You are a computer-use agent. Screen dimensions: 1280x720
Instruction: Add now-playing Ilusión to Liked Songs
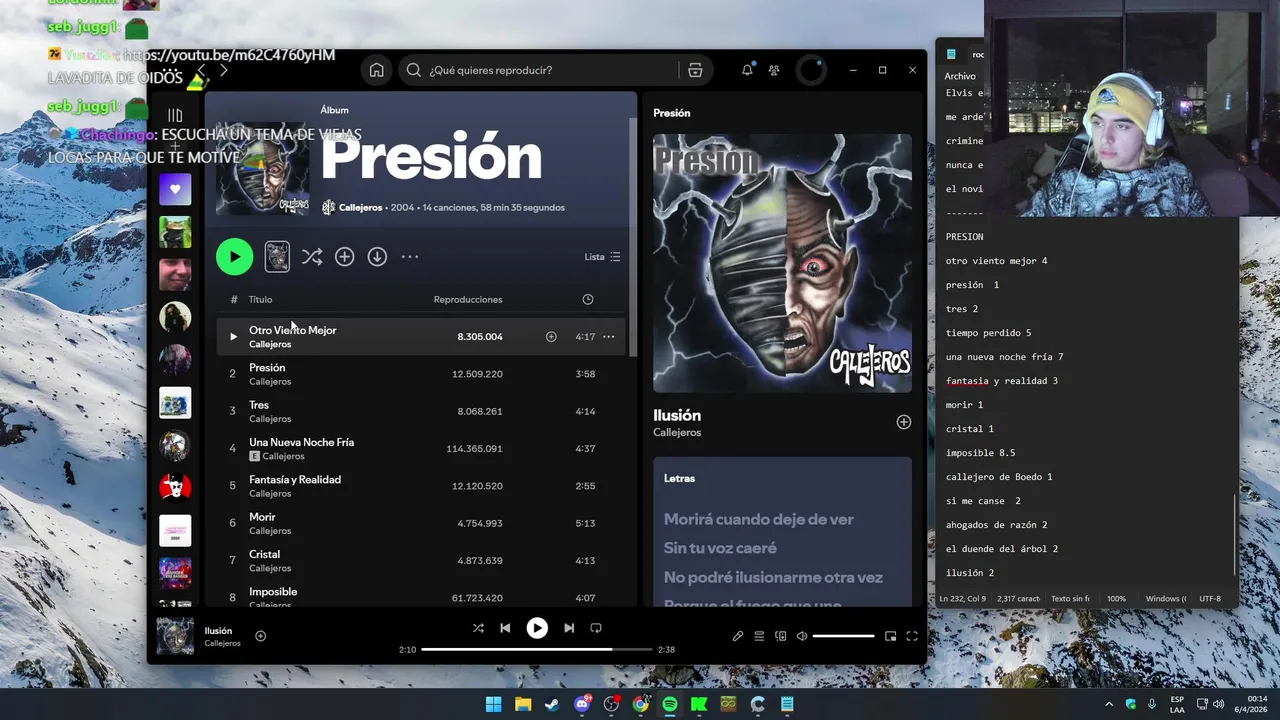click(x=260, y=636)
